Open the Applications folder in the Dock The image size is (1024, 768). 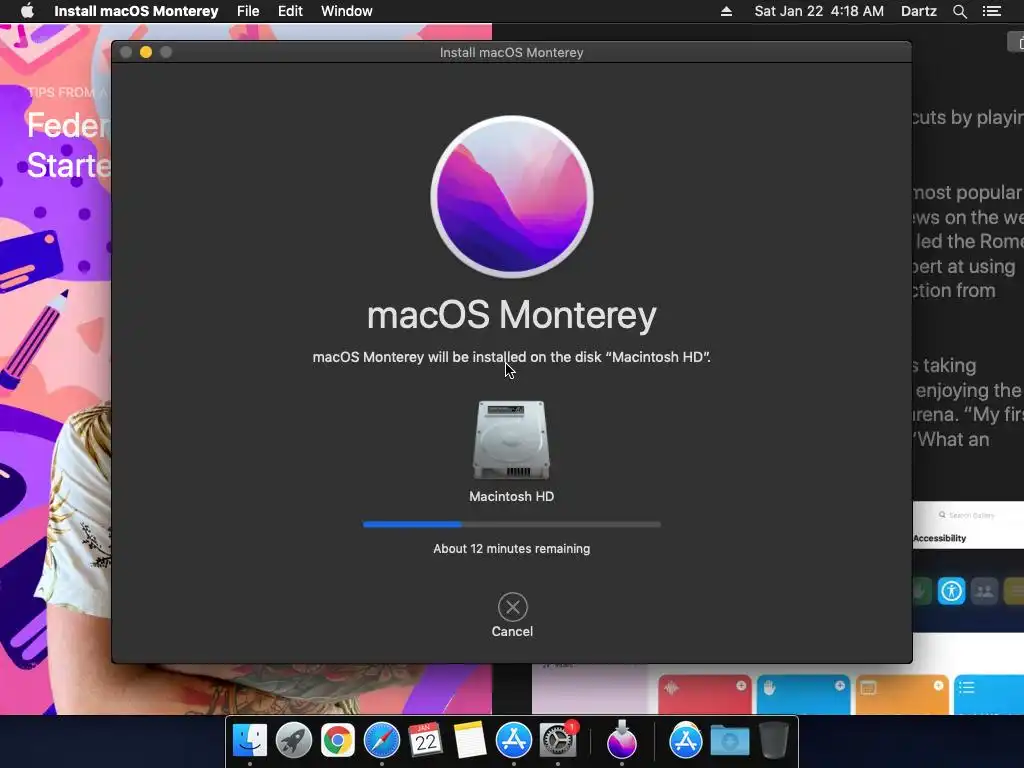tap(686, 741)
